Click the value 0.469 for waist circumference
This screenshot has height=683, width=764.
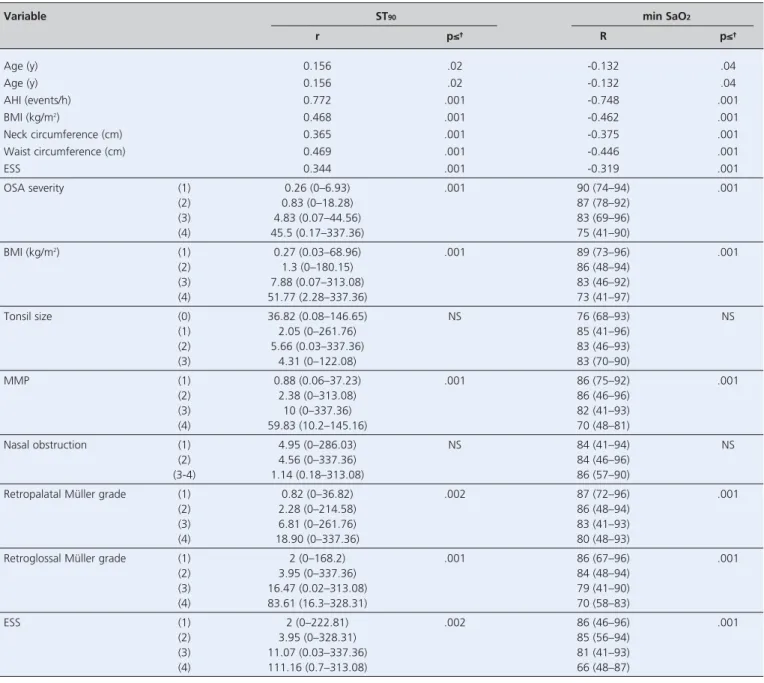point(317,152)
